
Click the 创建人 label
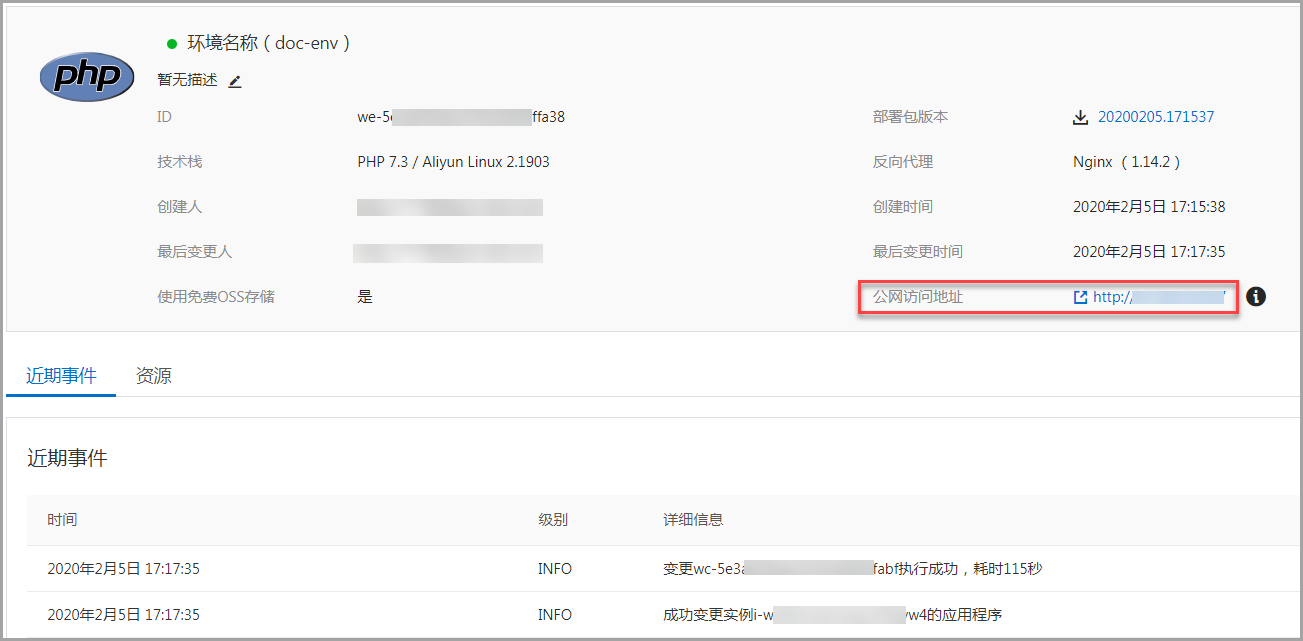coord(179,207)
